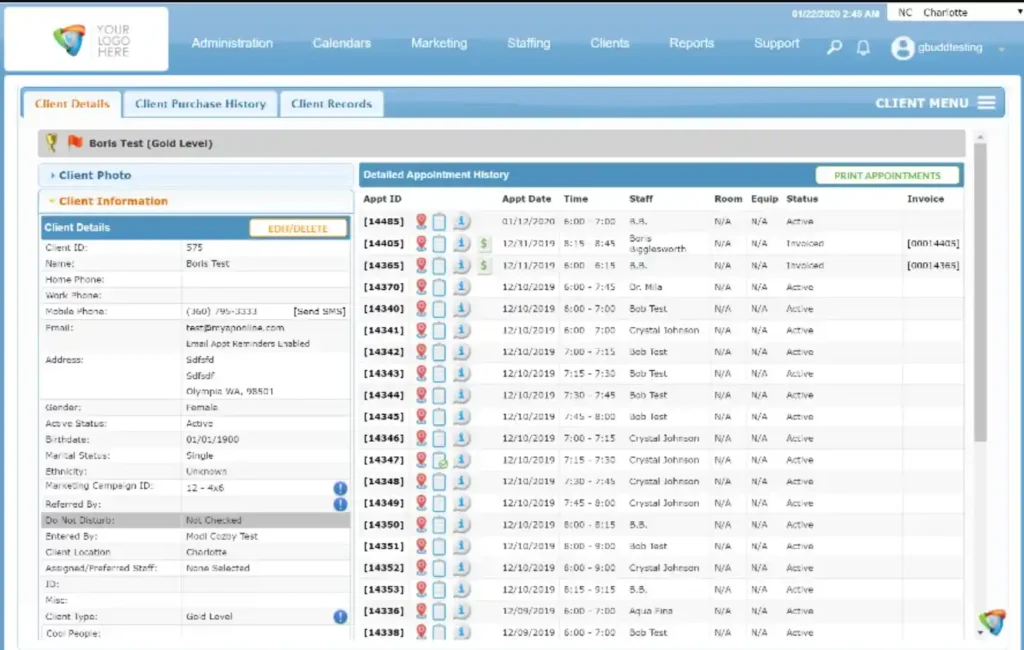
Task: Click the search magnifier icon in the top bar
Action: (834, 47)
